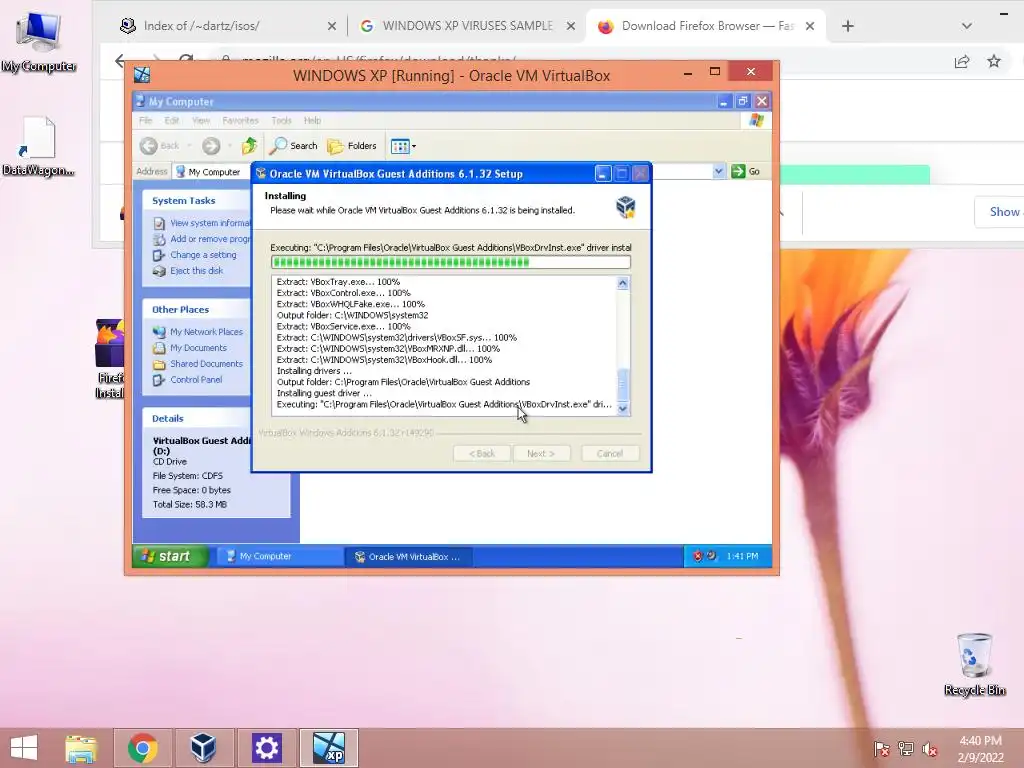Open Google Chrome from host taskbar
The width and height of the screenshot is (1024, 768).
[142, 748]
